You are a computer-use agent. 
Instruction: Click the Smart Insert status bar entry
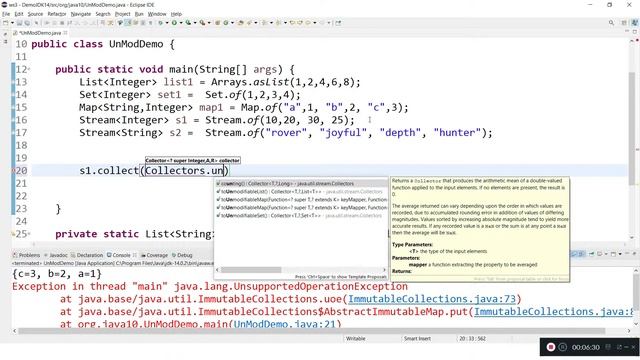coord(417,339)
